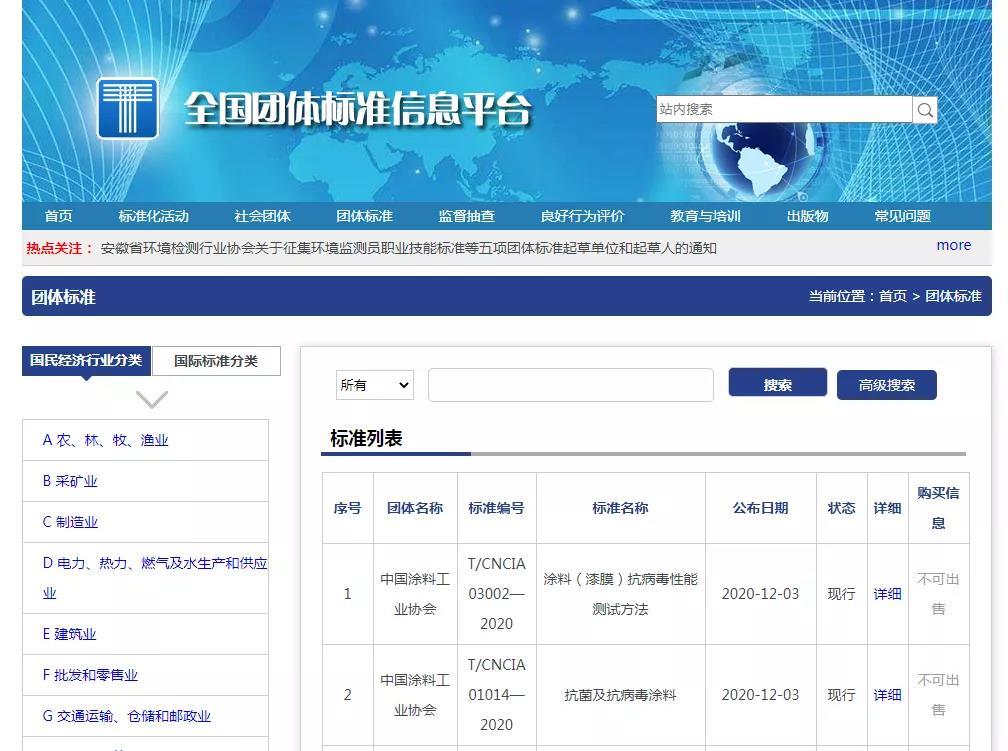Click standard name 涂料(漆膜)抗病毒性能测试方法
The image size is (1008, 751).
pos(620,594)
